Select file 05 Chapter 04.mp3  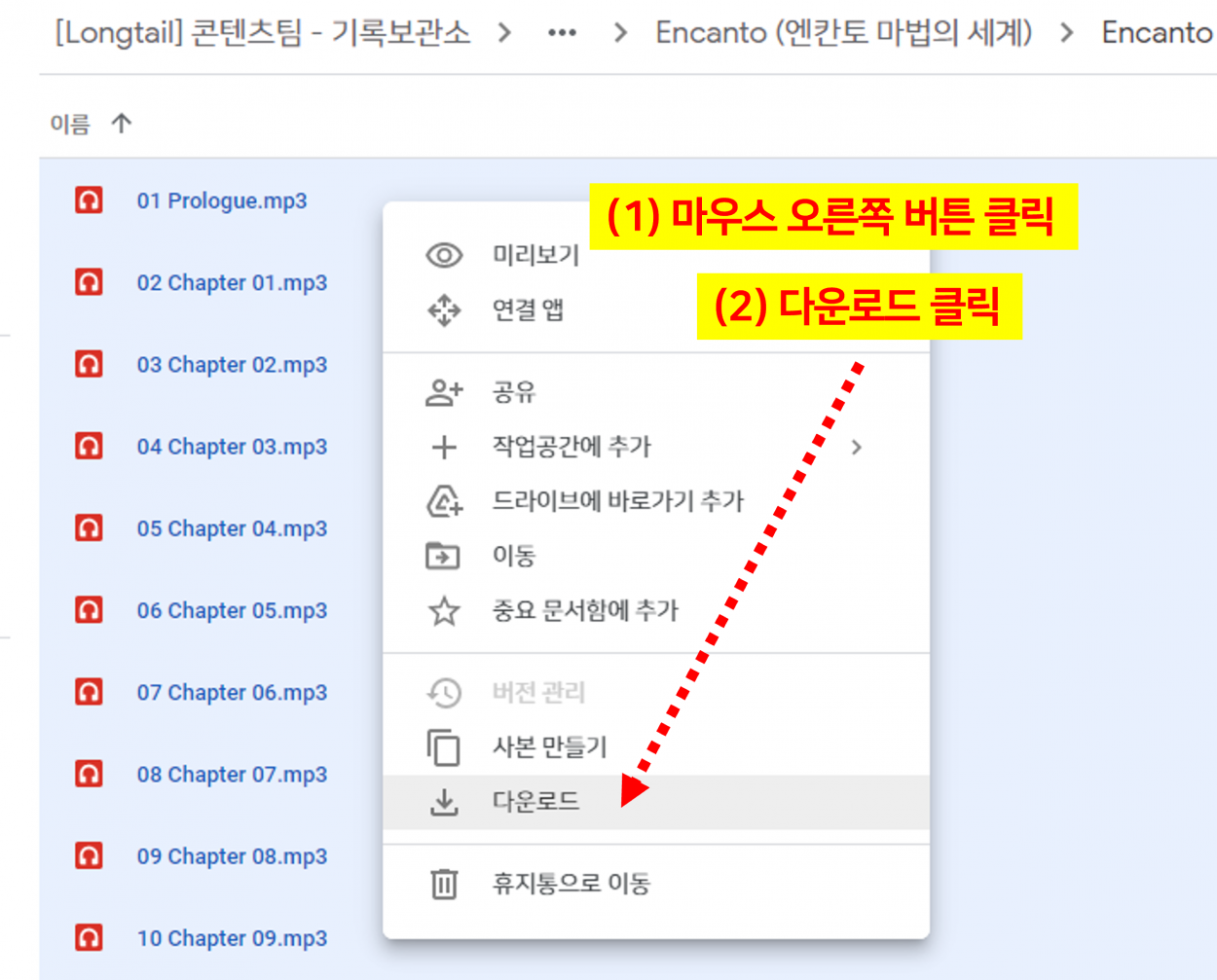[x=232, y=528]
